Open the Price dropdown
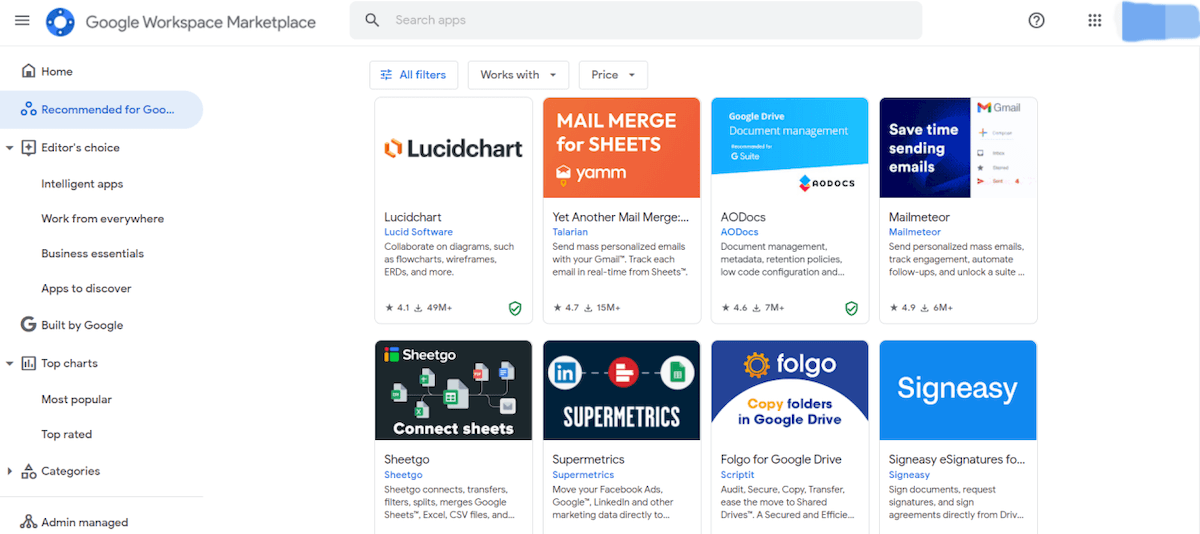1200x534 pixels. point(613,75)
